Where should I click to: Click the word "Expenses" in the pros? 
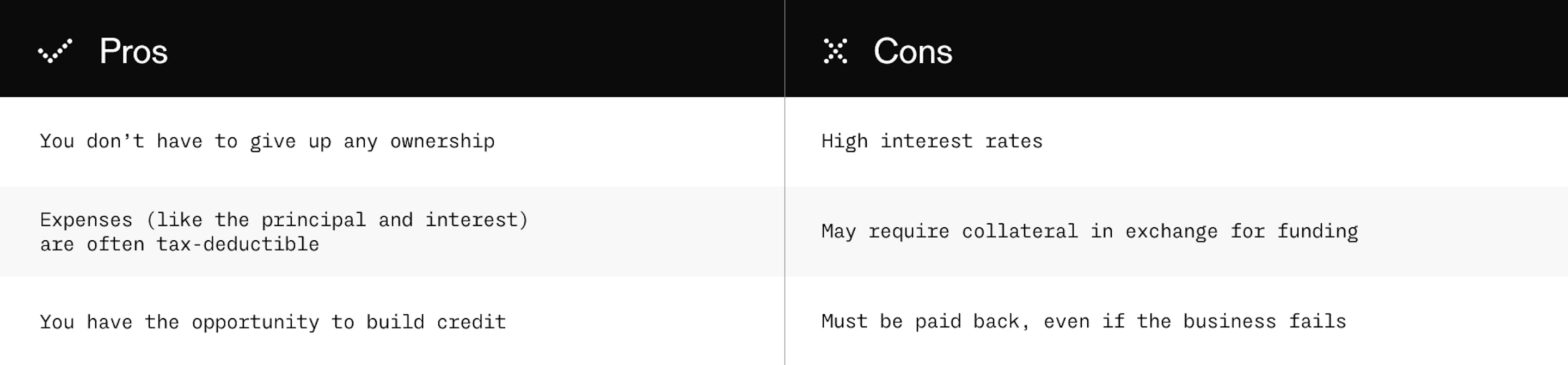[x=86, y=220]
